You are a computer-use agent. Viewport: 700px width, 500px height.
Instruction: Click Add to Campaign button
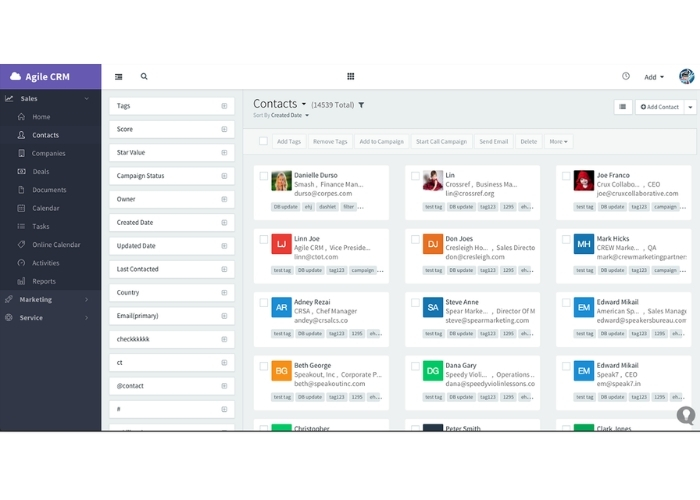[x=382, y=142]
